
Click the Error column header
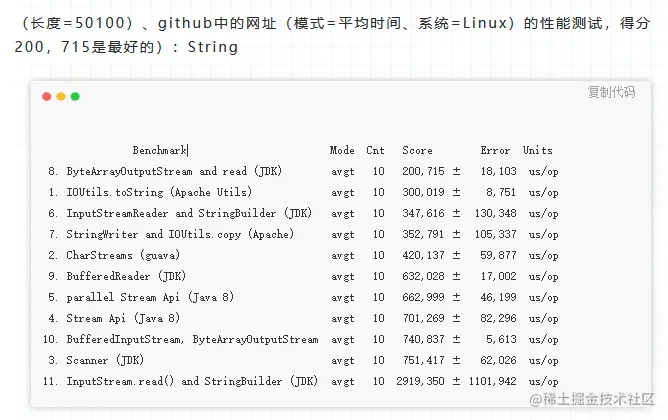tap(495, 150)
